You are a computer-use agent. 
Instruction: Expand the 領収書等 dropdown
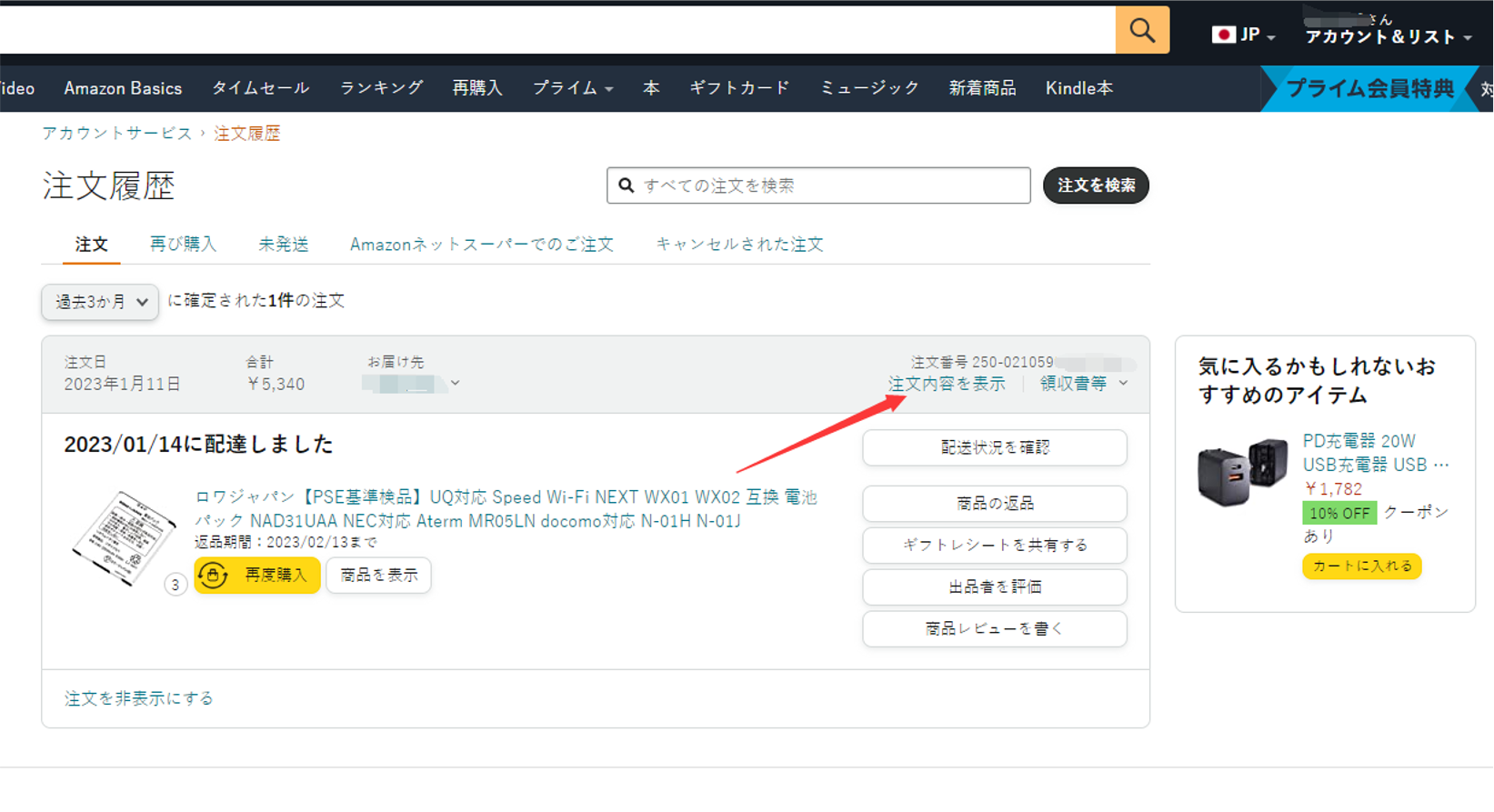(1084, 384)
